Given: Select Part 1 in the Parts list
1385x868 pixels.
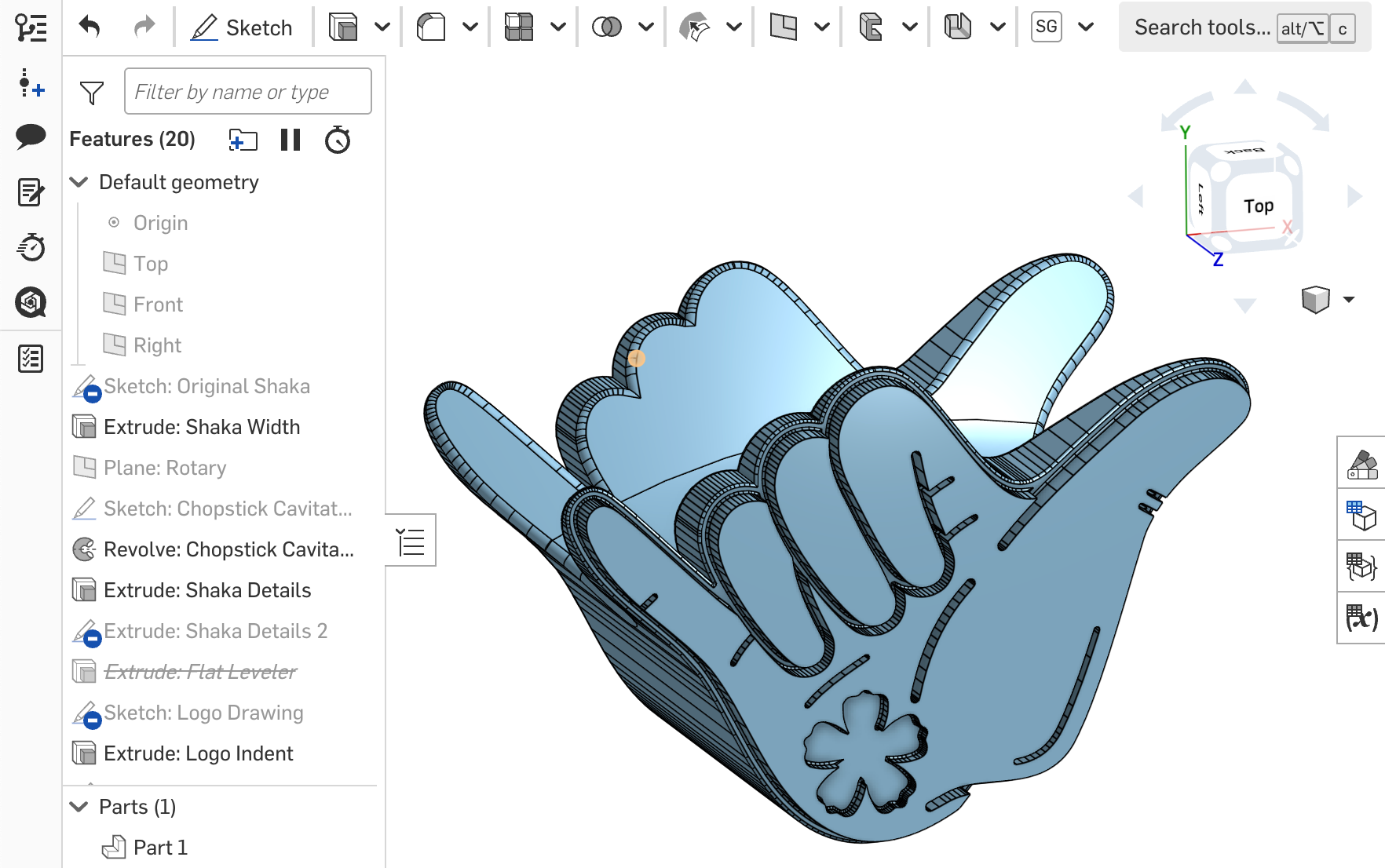Looking at the screenshot, I should 160,848.
